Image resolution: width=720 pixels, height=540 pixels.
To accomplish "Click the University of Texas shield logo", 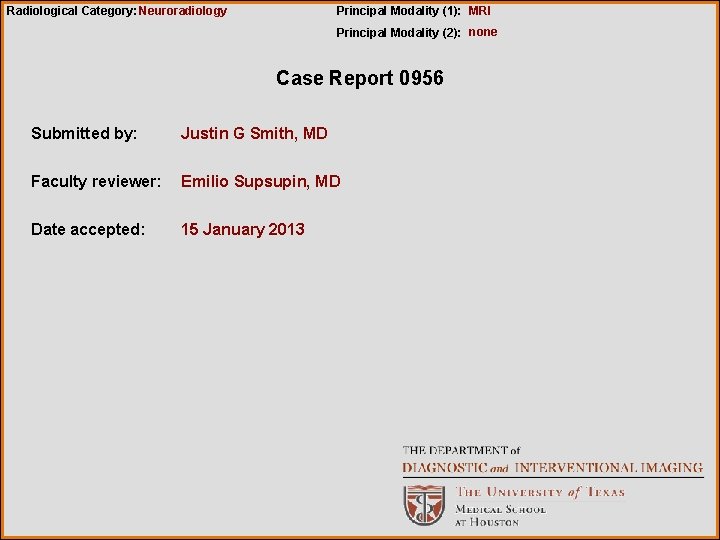I will (x=424, y=505).
